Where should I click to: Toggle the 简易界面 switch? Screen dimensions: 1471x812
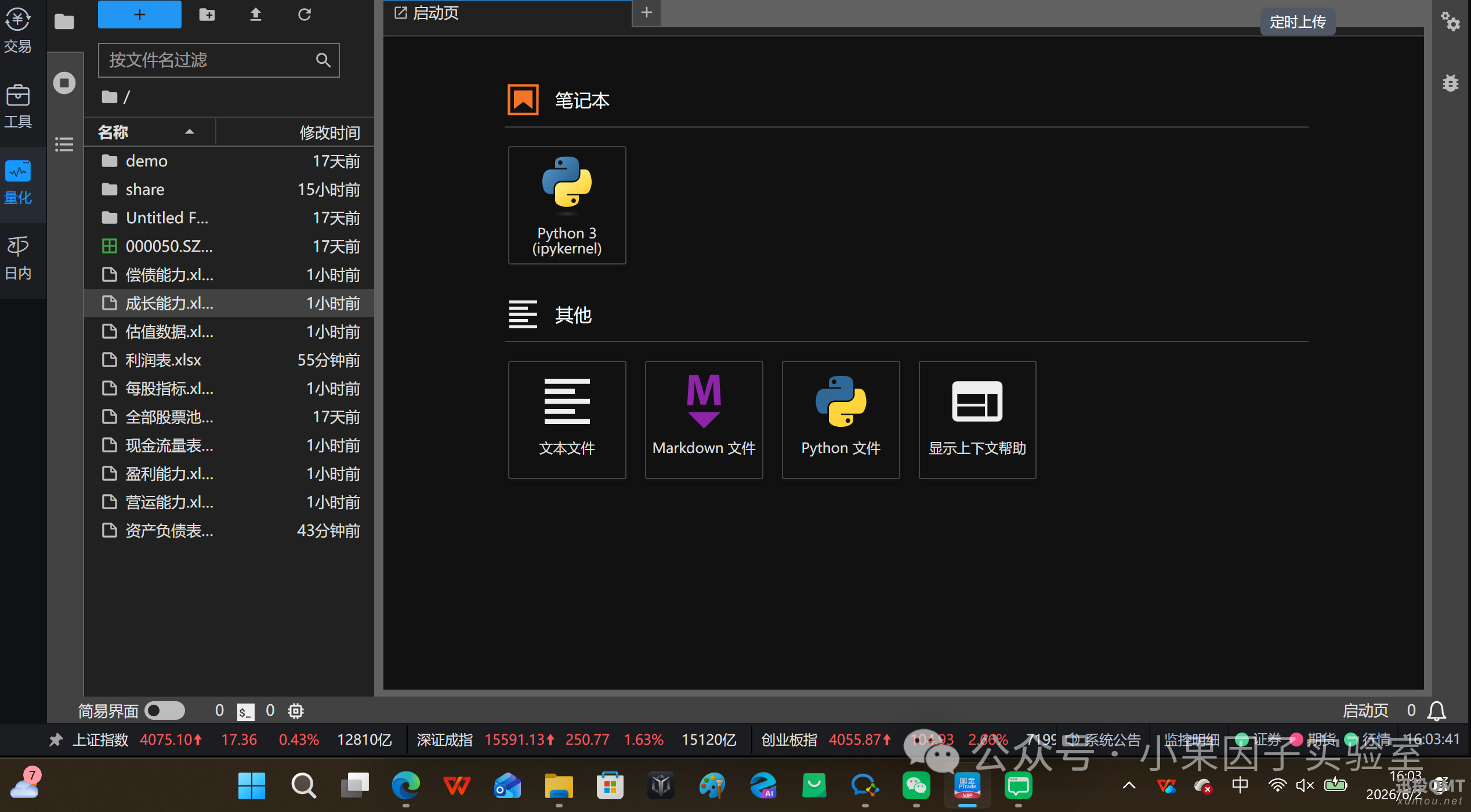point(165,710)
